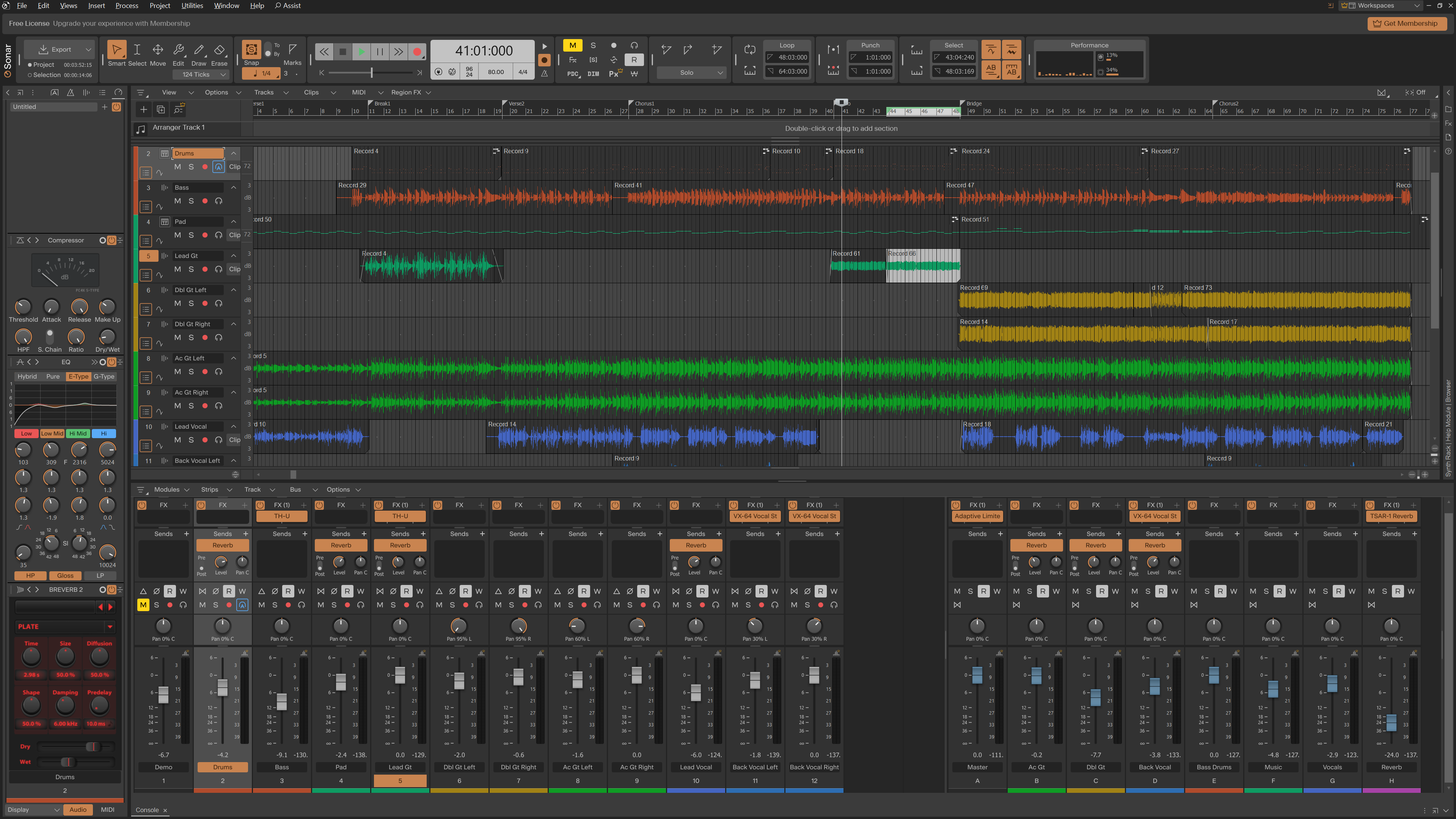This screenshot has width=1456, height=819.
Task: Click the Rewind transport button
Action: click(324, 52)
